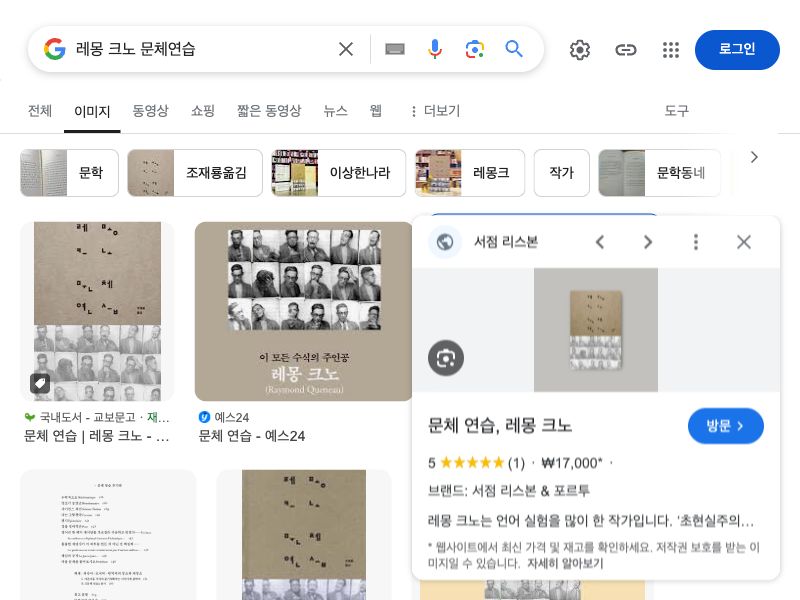Switch to the 뉴스 tab
The width and height of the screenshot is (800, 600).
[x=335, y=111]
